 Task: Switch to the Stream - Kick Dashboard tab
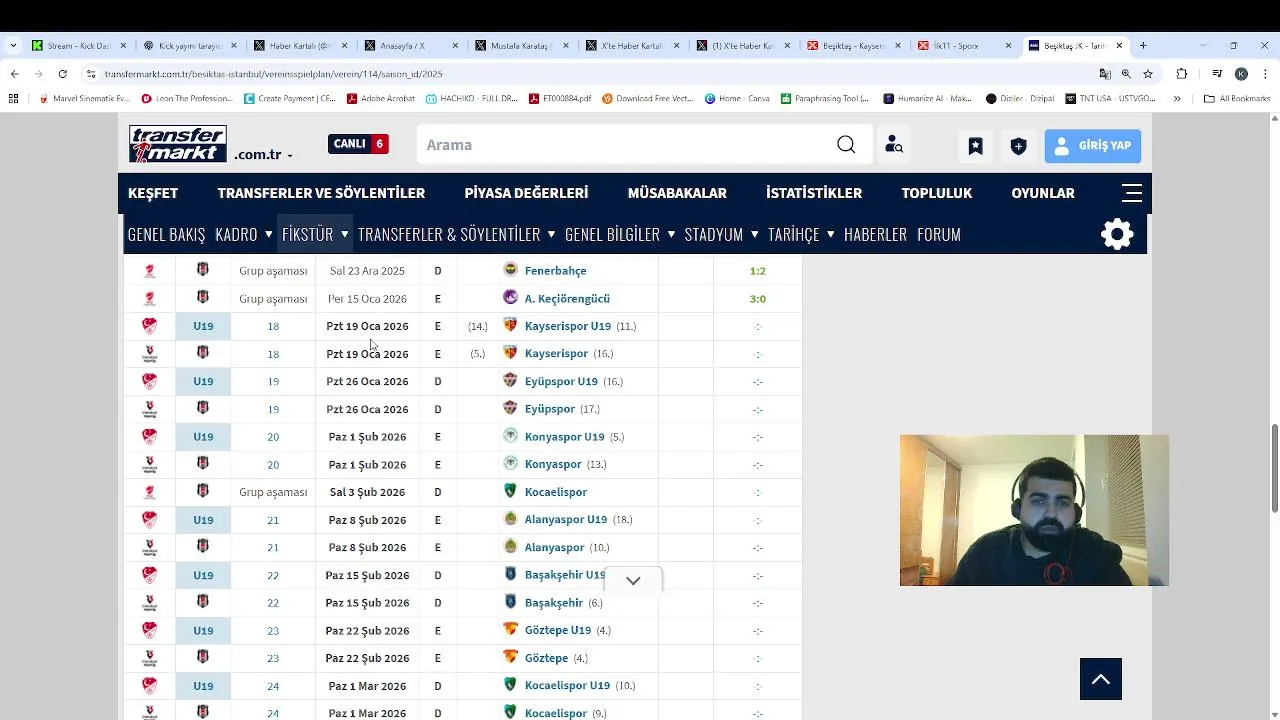tap(80, 45)
